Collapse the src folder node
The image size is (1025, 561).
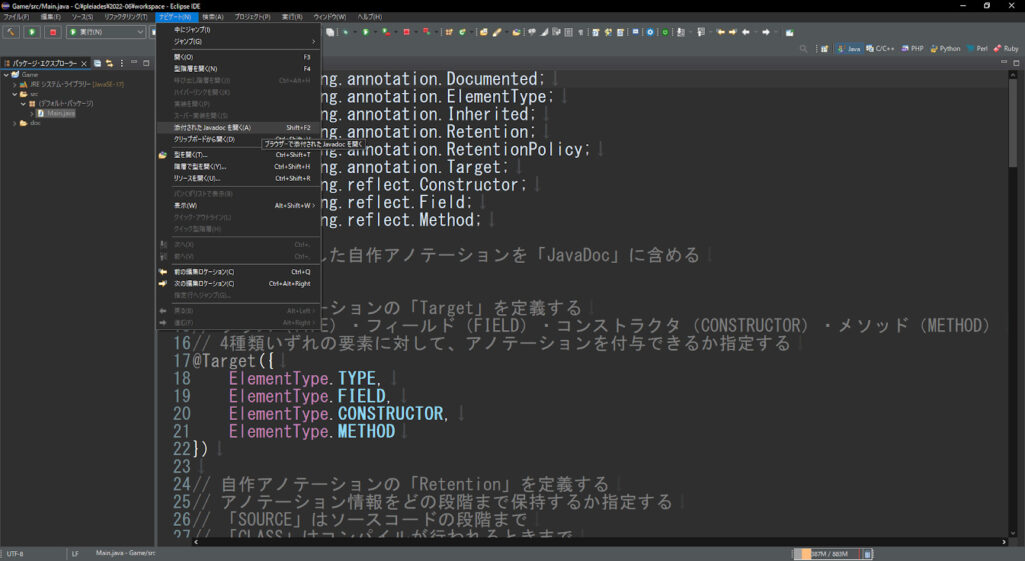pos(14,94)
